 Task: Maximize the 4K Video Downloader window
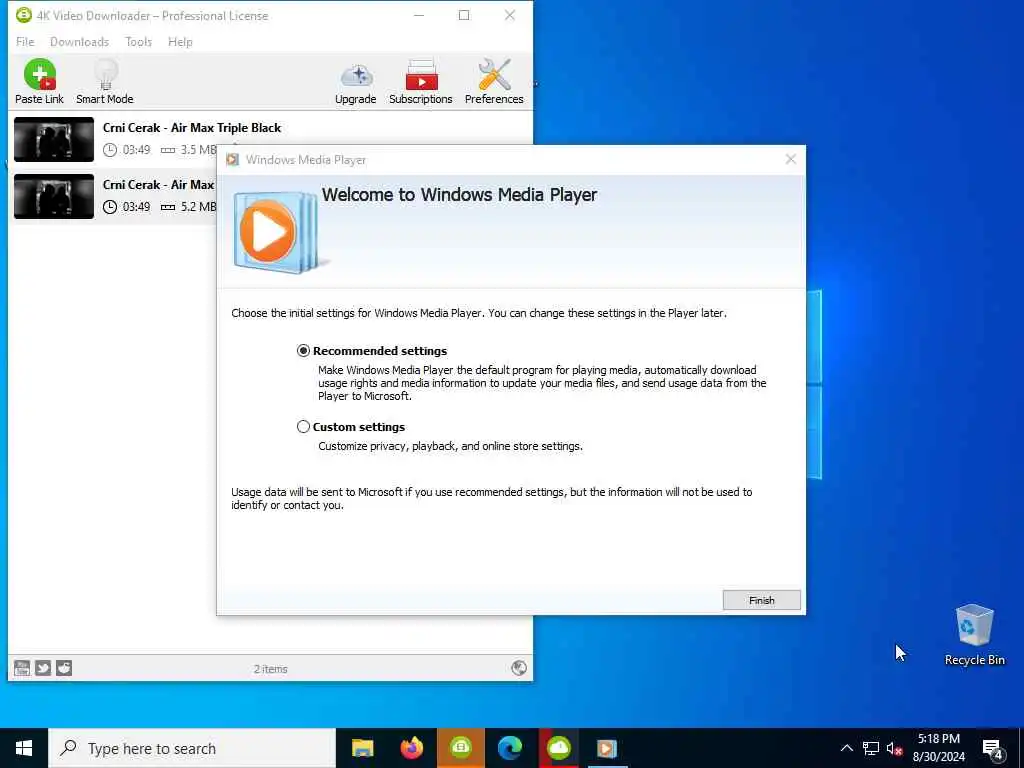[x=464, y=15]
